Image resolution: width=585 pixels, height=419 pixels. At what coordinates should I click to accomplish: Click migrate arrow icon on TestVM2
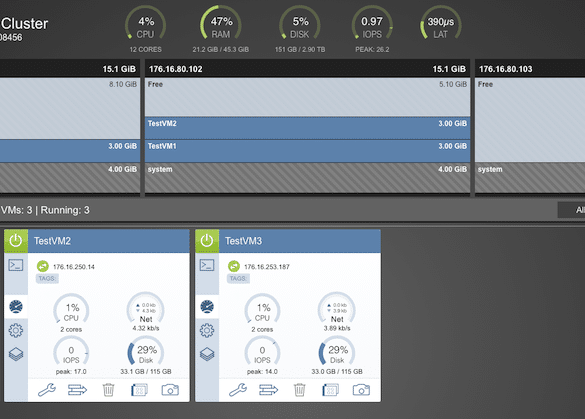tap(77, 390)
